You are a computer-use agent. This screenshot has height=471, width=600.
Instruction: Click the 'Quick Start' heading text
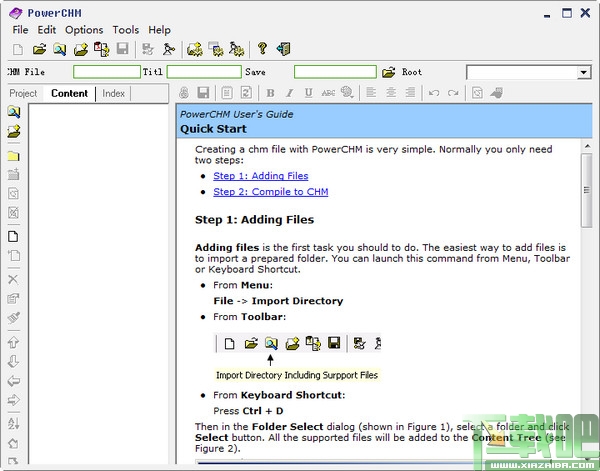pos(213,129)
